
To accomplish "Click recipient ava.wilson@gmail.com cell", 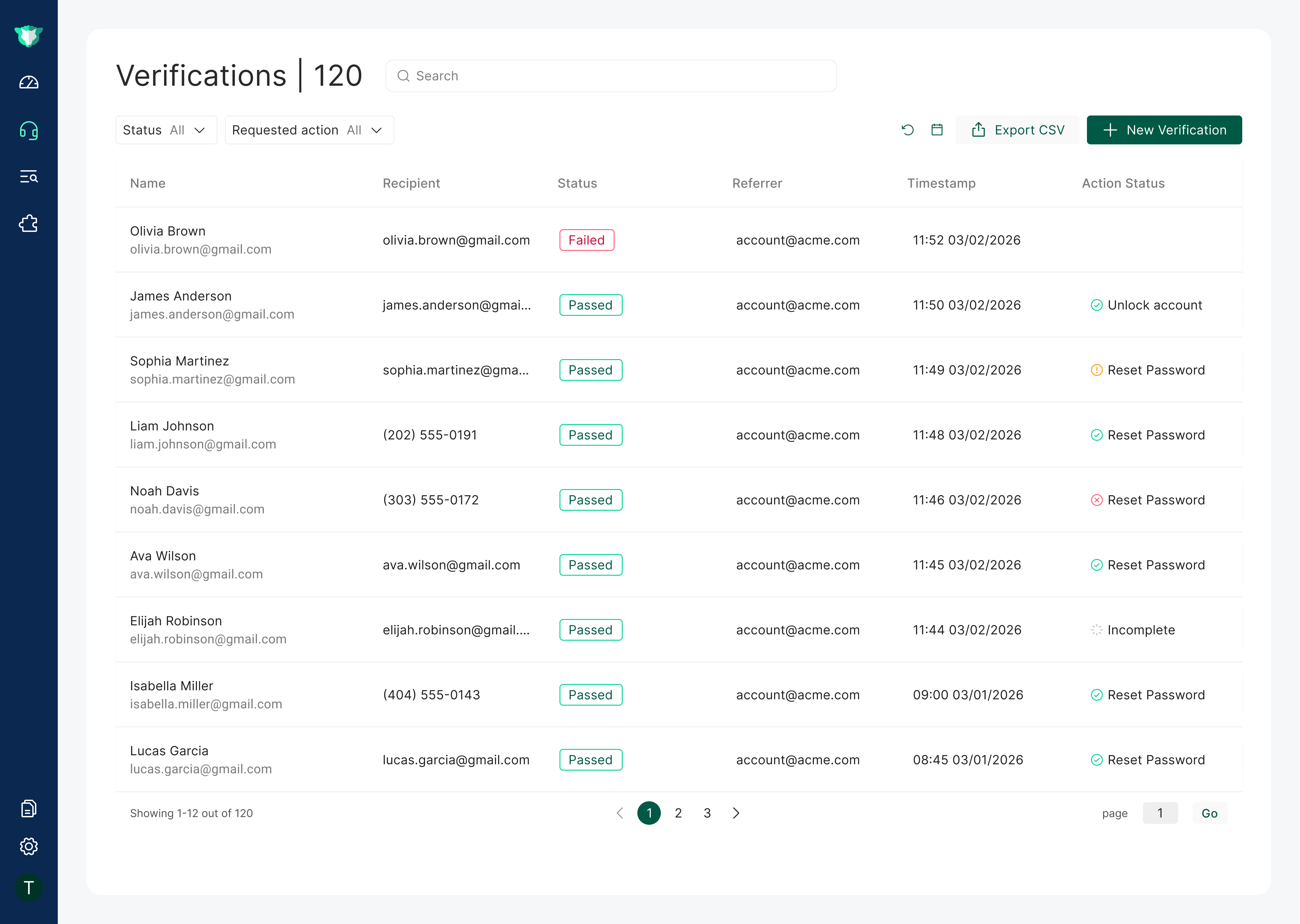I will click(x=451, y=565).
